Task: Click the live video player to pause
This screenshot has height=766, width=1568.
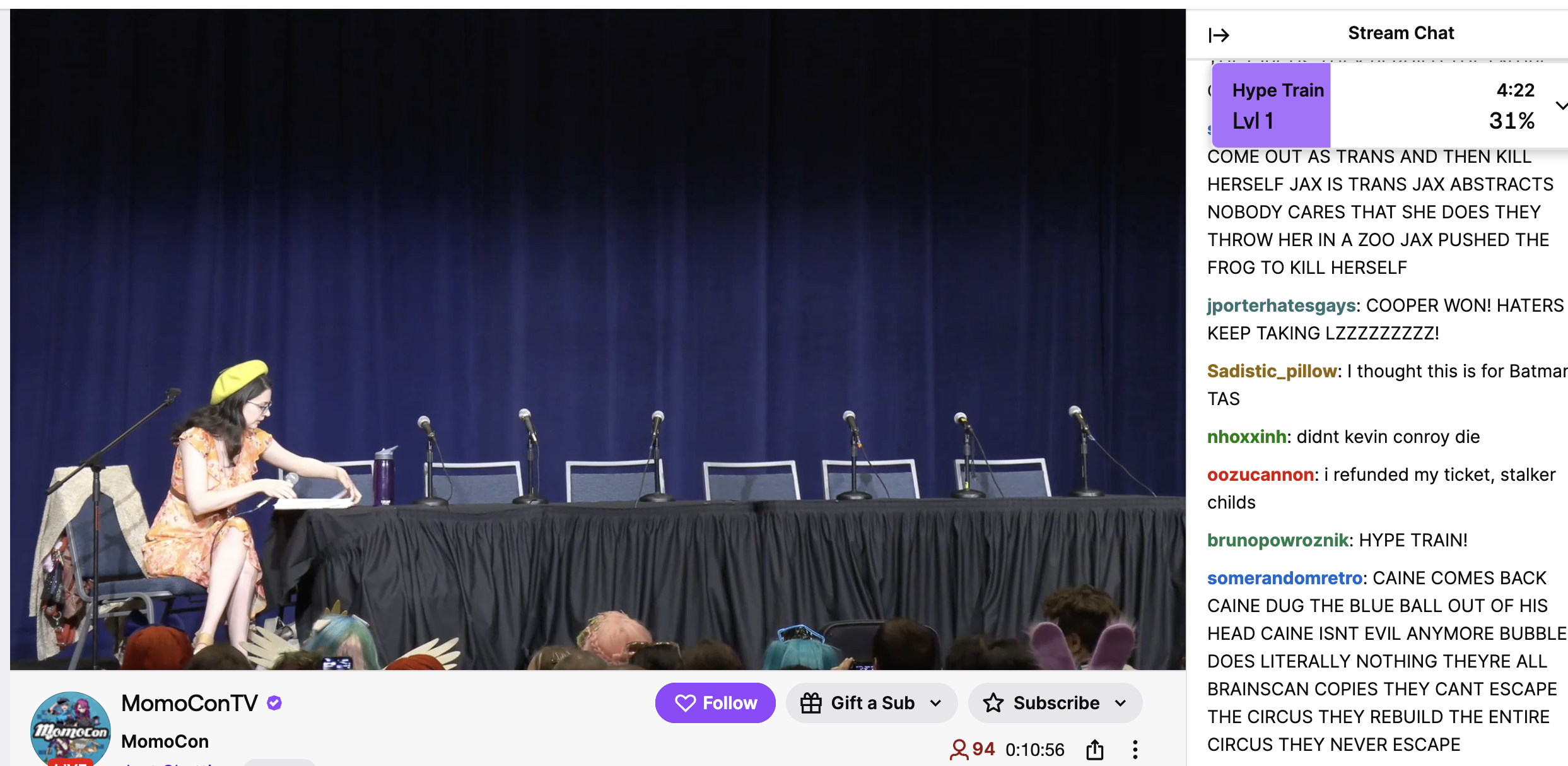Action: click(598, 339)
